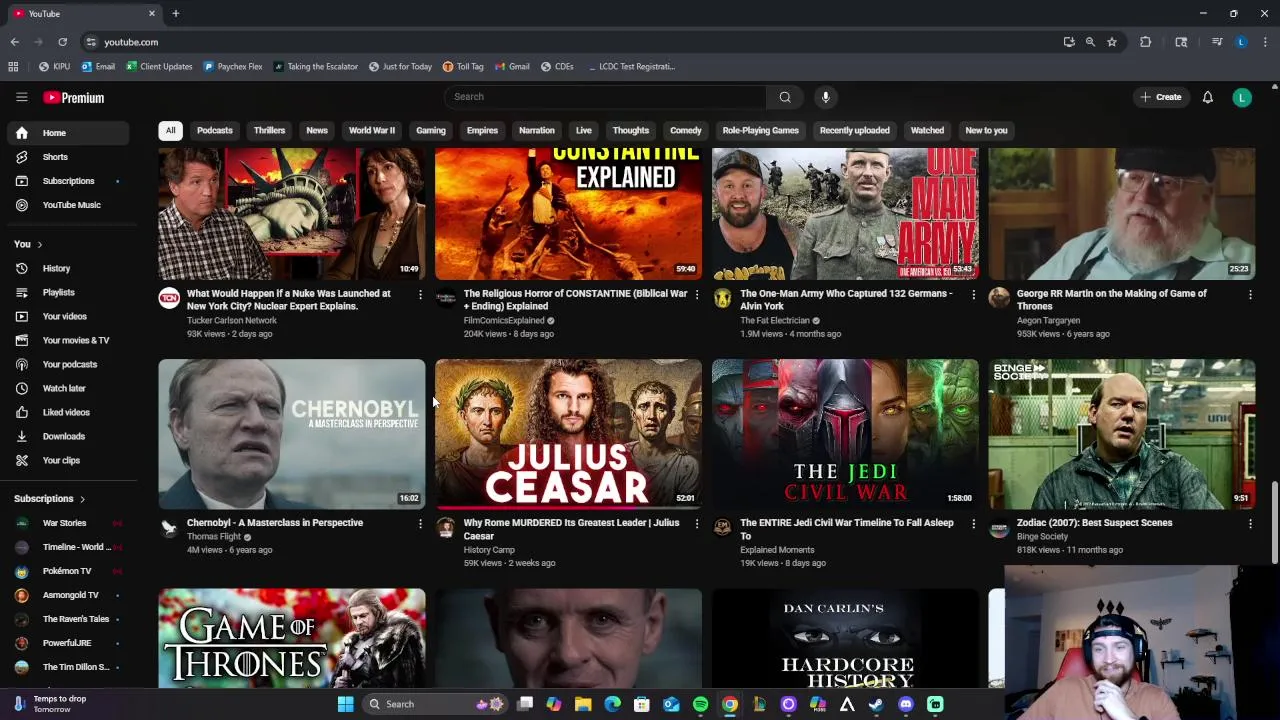
Task: Expand the Subscriptions section header
Action: pos(50,498)
